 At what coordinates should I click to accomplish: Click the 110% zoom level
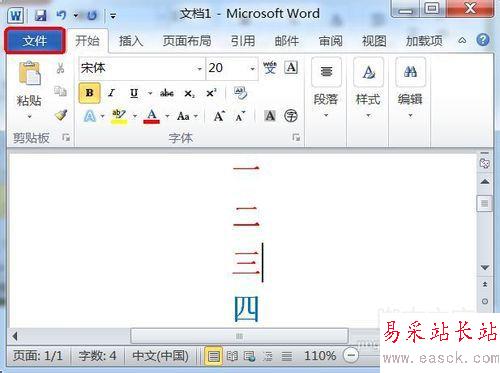tap(320, 356)
